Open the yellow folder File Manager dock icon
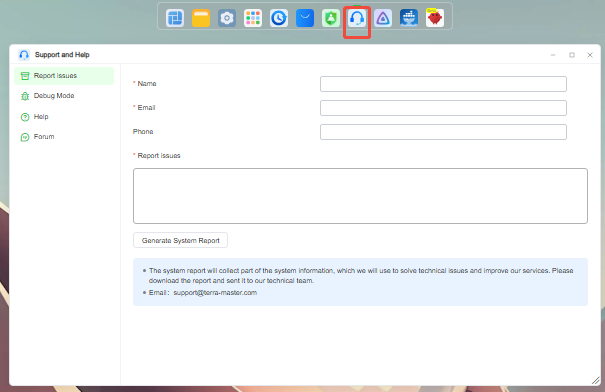The width and height of the screenshot is (605, 392). point(201,18)
